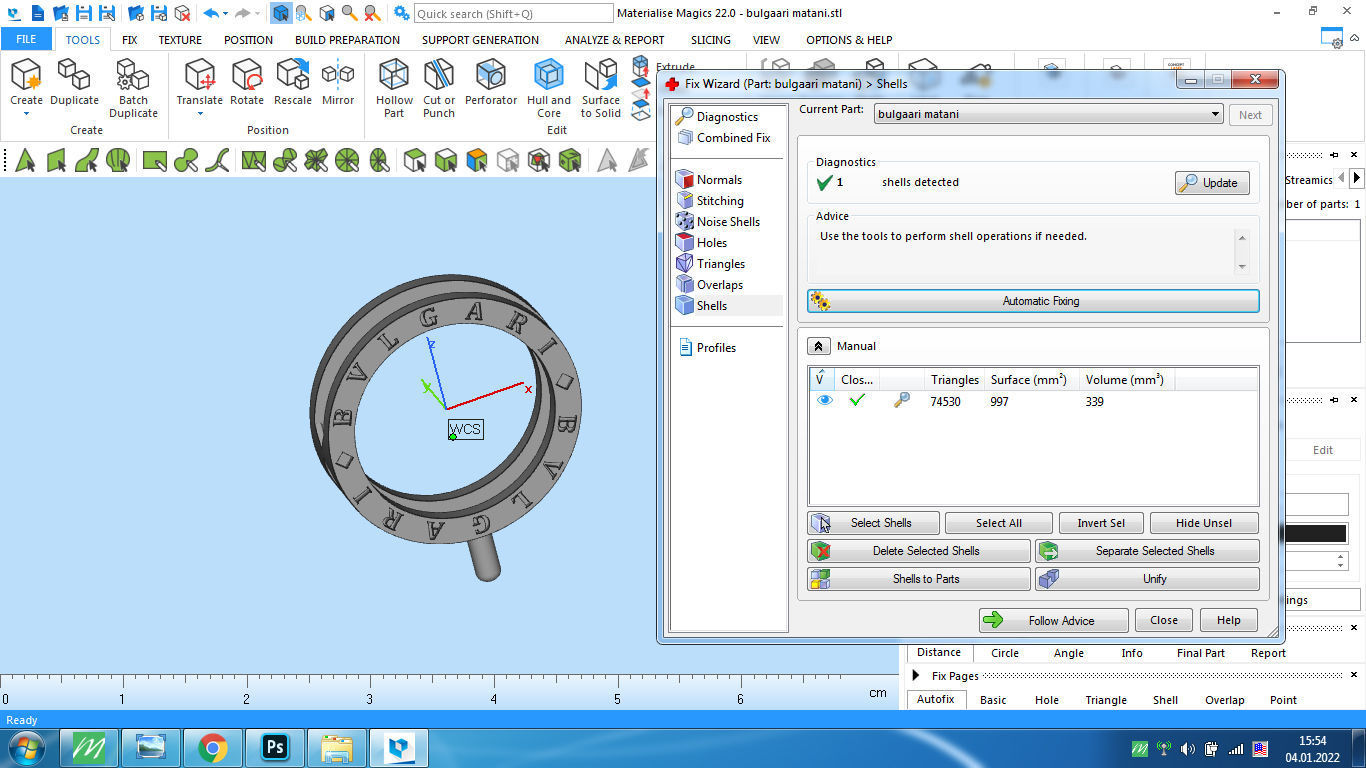Click the mark triangle selection icon
This screenshot has height=768, width=1366.
pos(25,160)
